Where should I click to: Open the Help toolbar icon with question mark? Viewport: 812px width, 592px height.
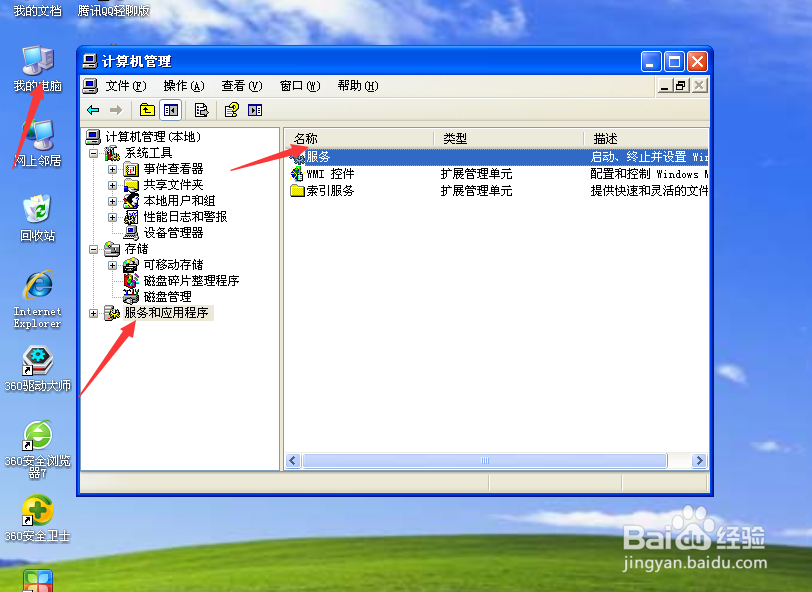pyautogui.click(x=231, y=110)
